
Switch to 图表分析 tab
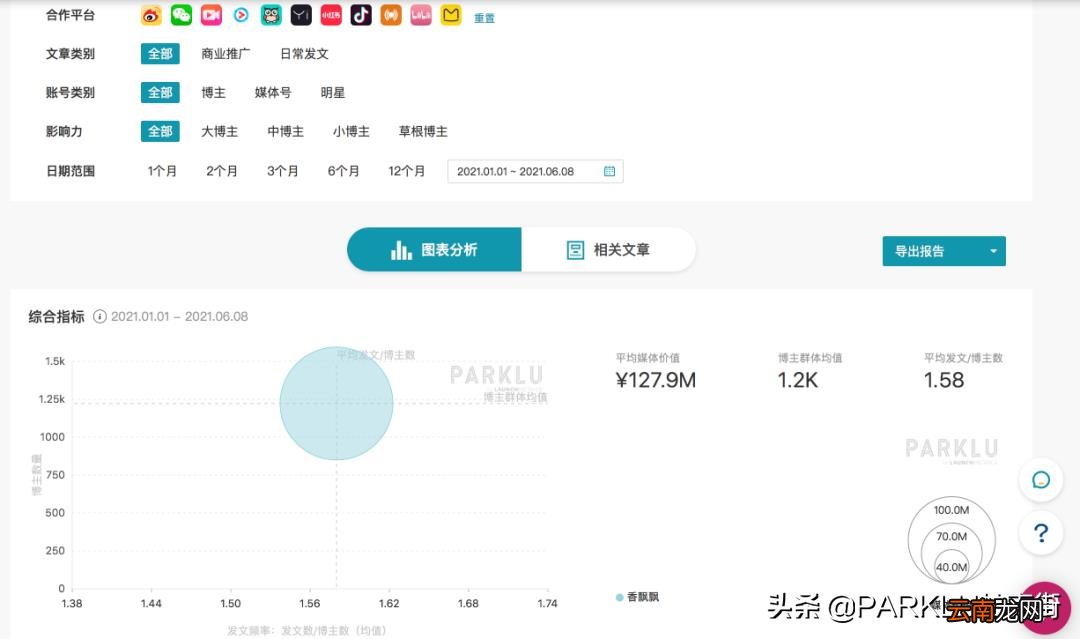pos(434,249)
